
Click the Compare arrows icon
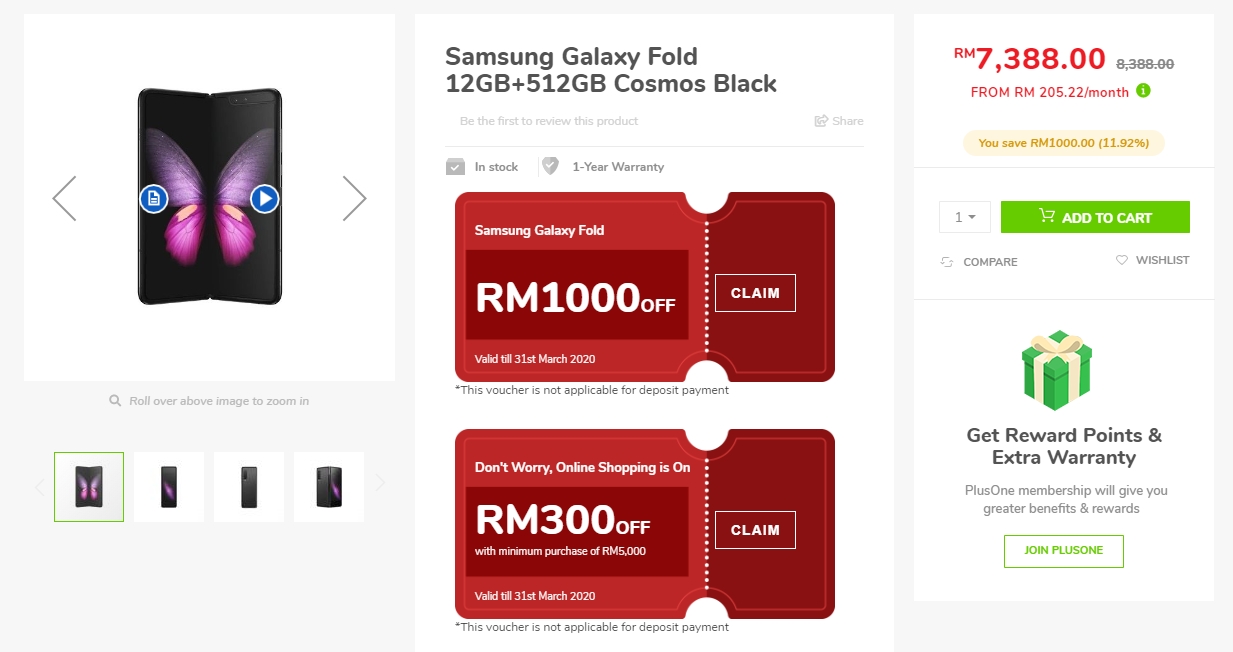[x=947, y=262]
